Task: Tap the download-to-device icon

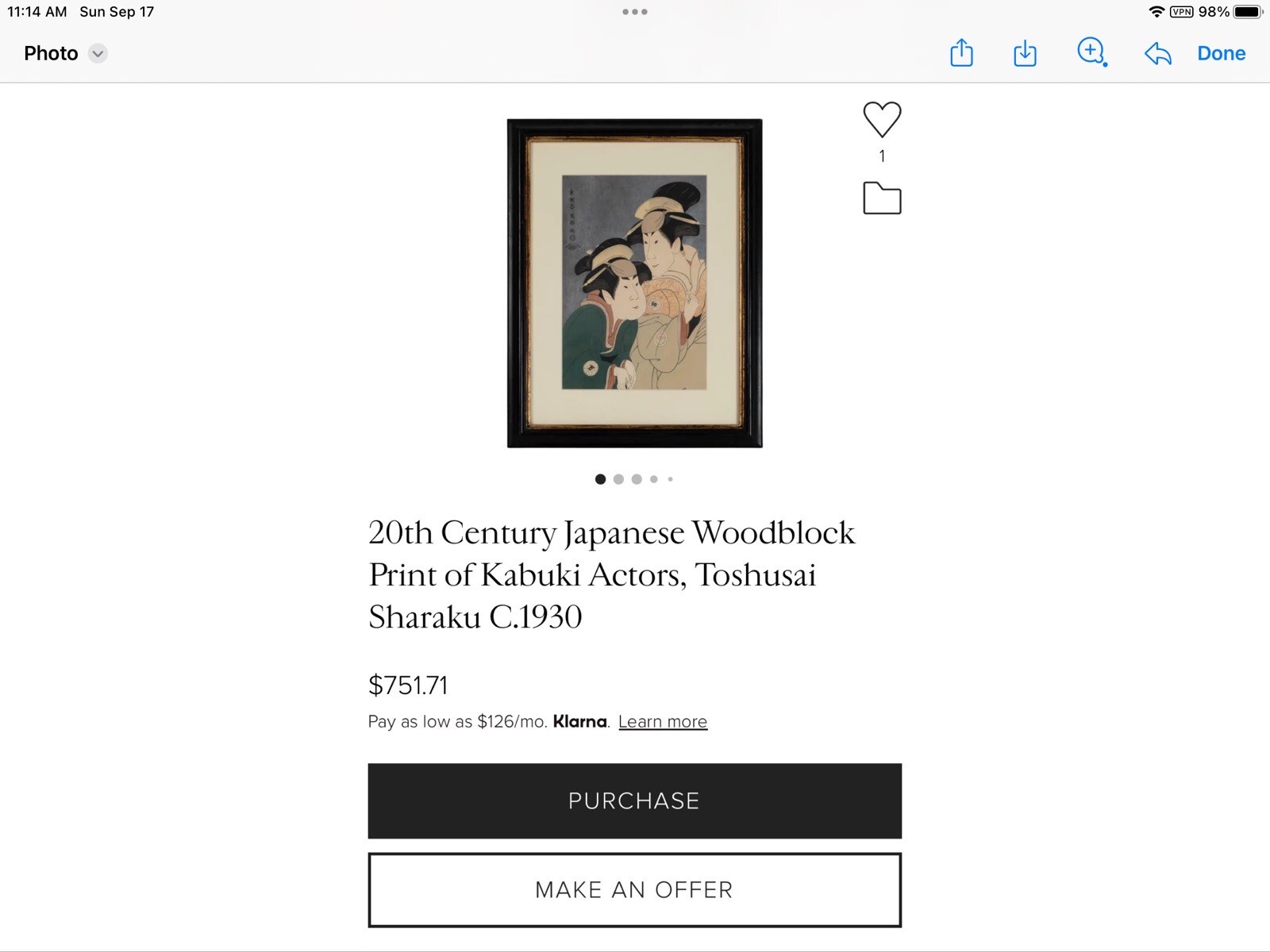Action: click(1025, 52)
